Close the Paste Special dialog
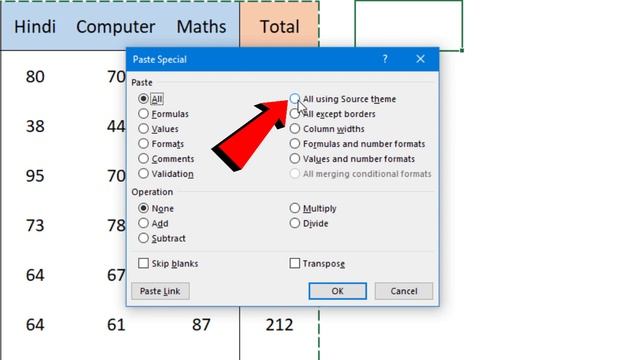This screenshot has height=360, width=640. [420, 59]
